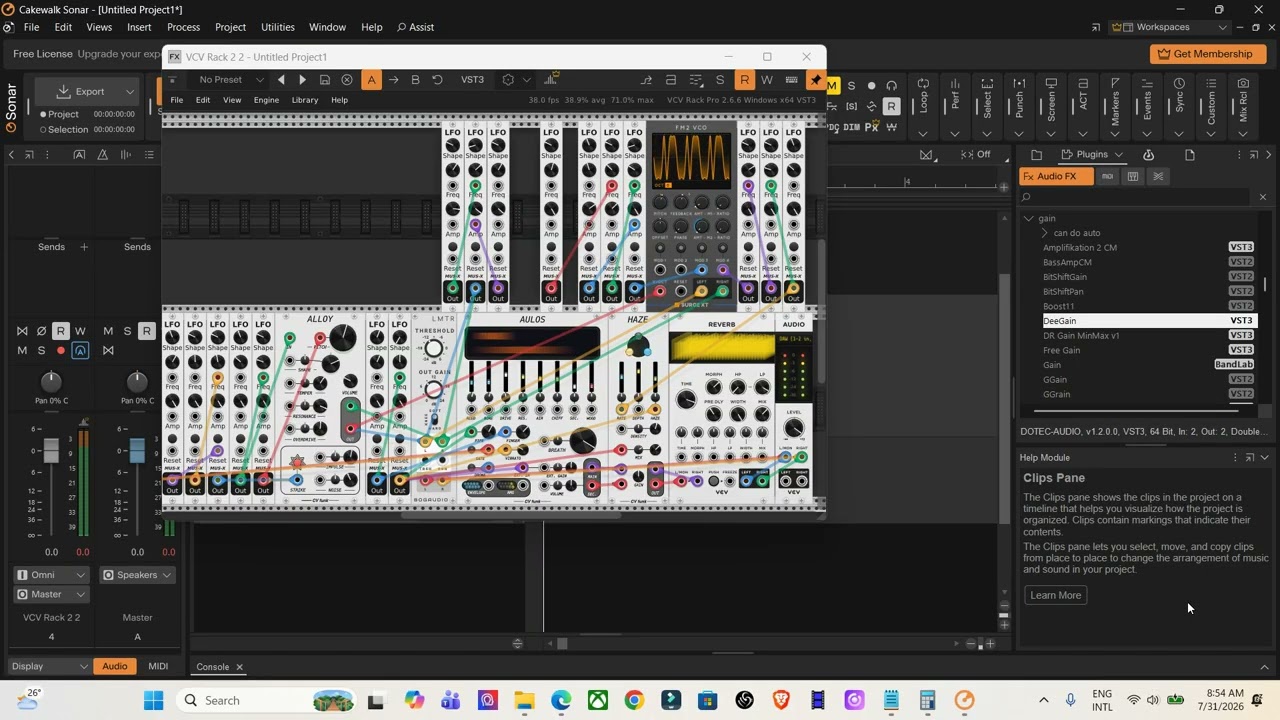Solo the VCV Rack 2 2 channel strip
The image size is (1280, 720).
tap(41, 350)
